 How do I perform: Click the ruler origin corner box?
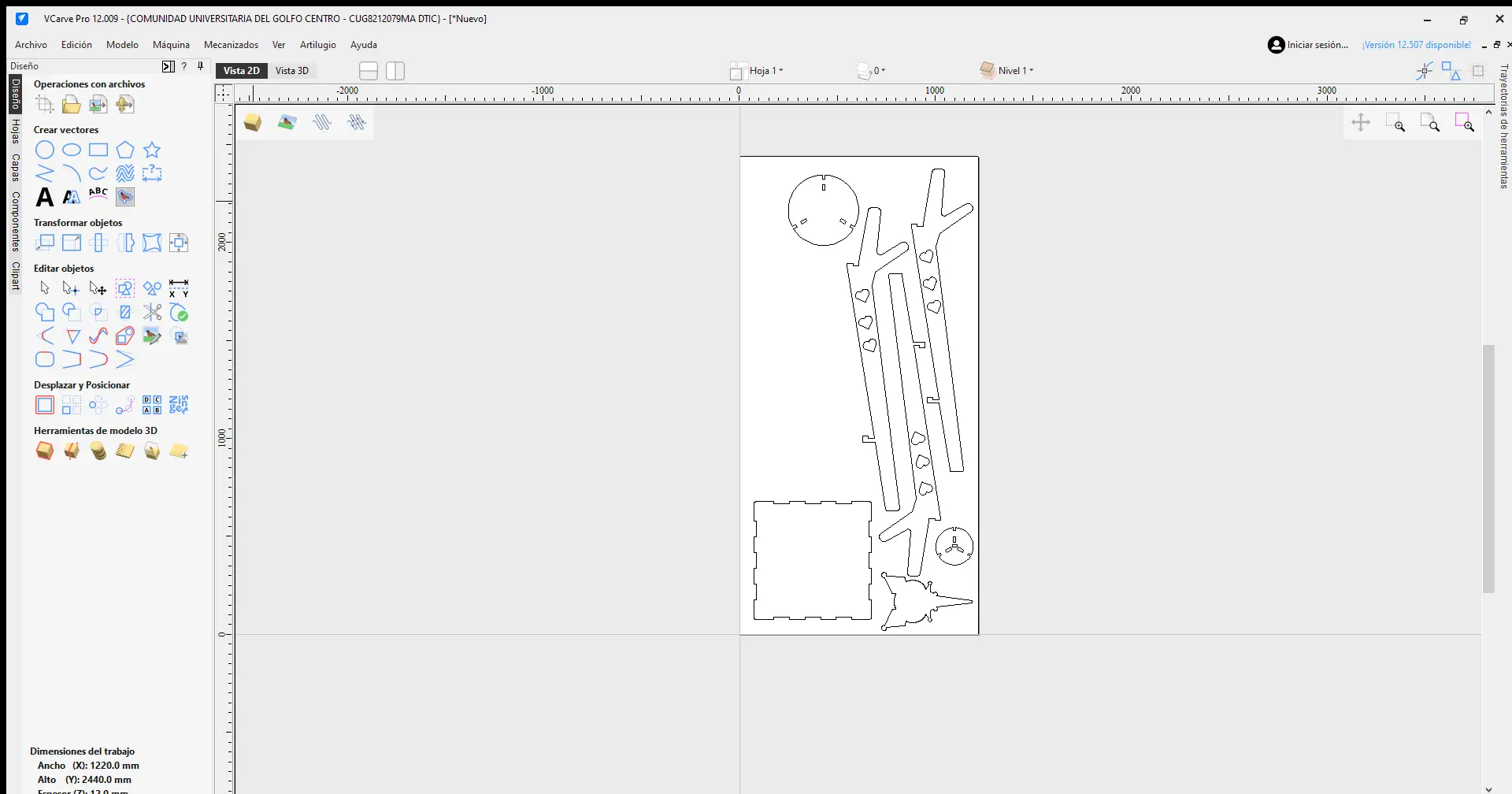pos(224,94)
